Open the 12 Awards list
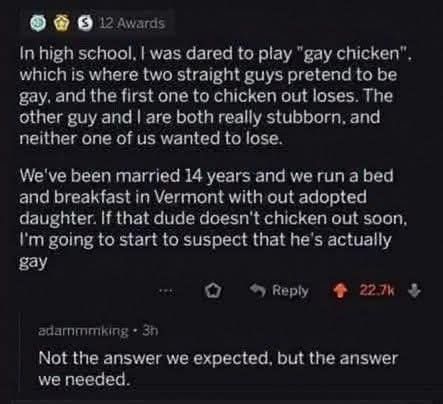443x404 pixels. [132, 23]
